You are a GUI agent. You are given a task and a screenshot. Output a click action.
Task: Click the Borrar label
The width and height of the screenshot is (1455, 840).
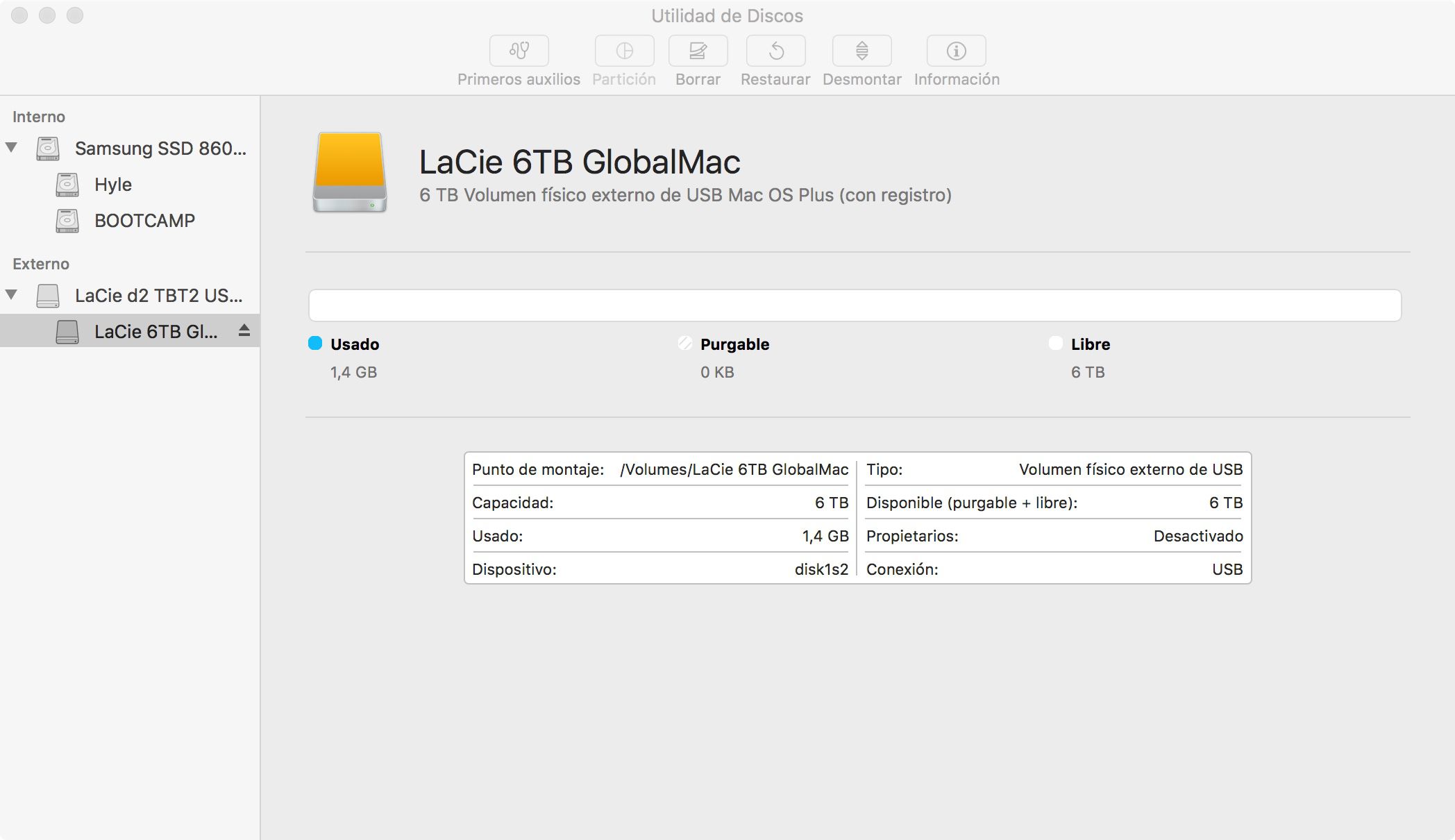click(698, 79)
